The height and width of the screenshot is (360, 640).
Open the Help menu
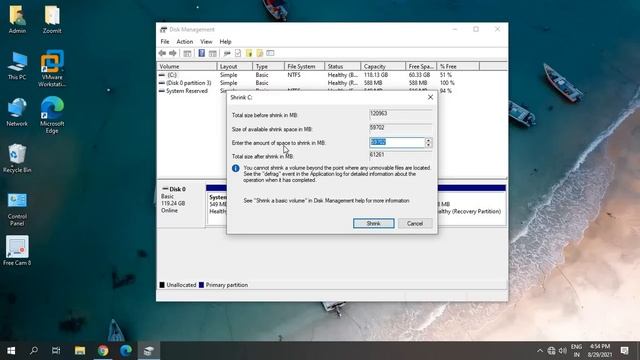coord(225,42)
